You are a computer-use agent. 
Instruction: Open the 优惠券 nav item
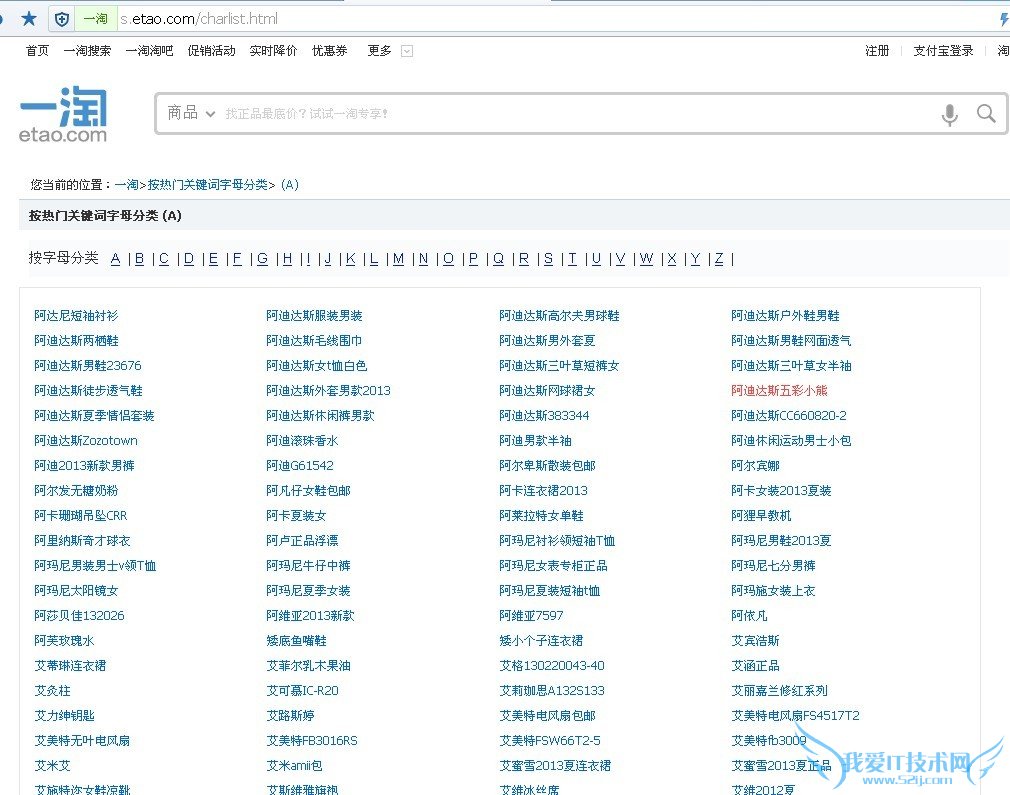pyautogui.click(x=329, y=50)
